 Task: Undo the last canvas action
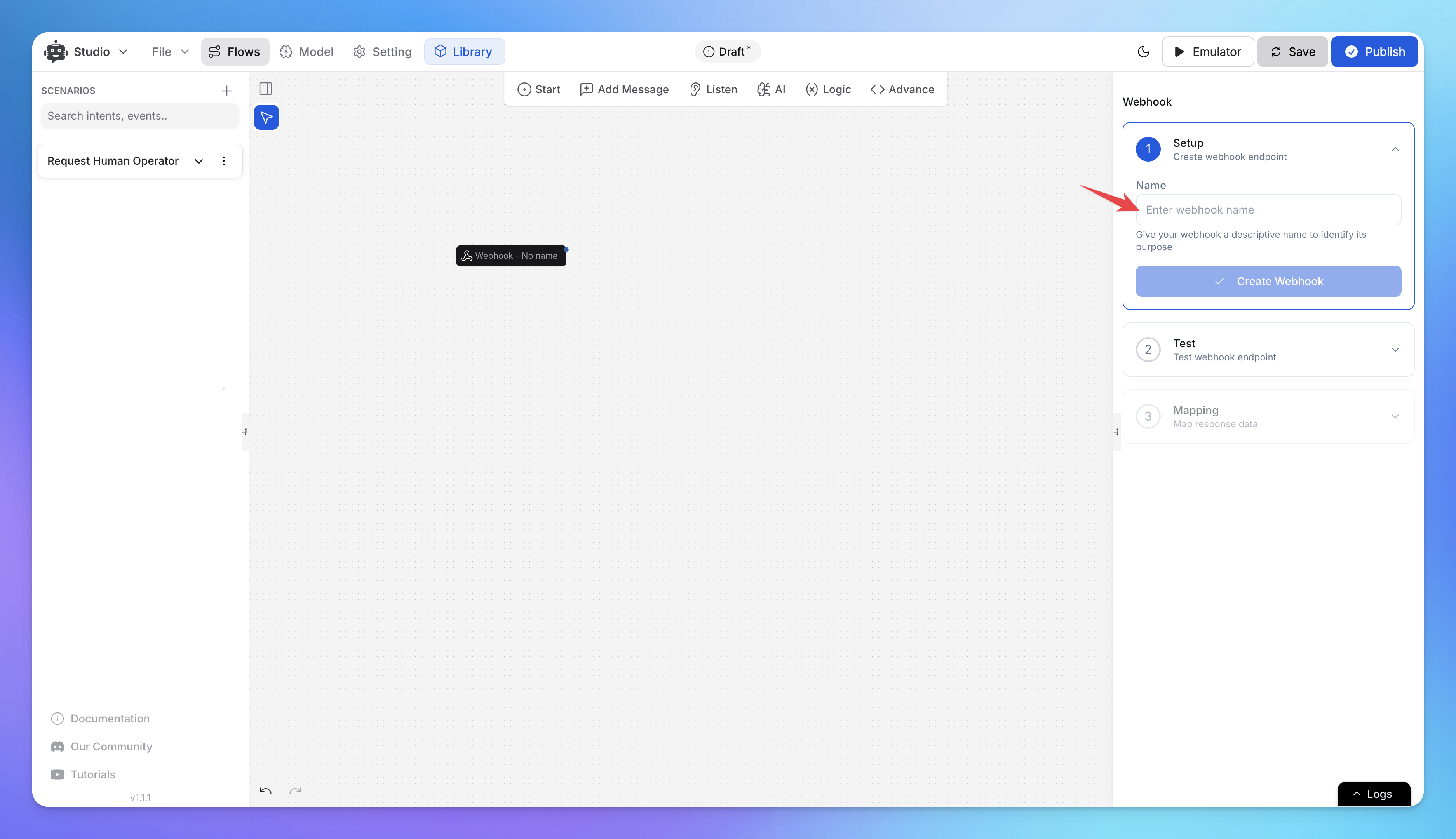[266, 790]
